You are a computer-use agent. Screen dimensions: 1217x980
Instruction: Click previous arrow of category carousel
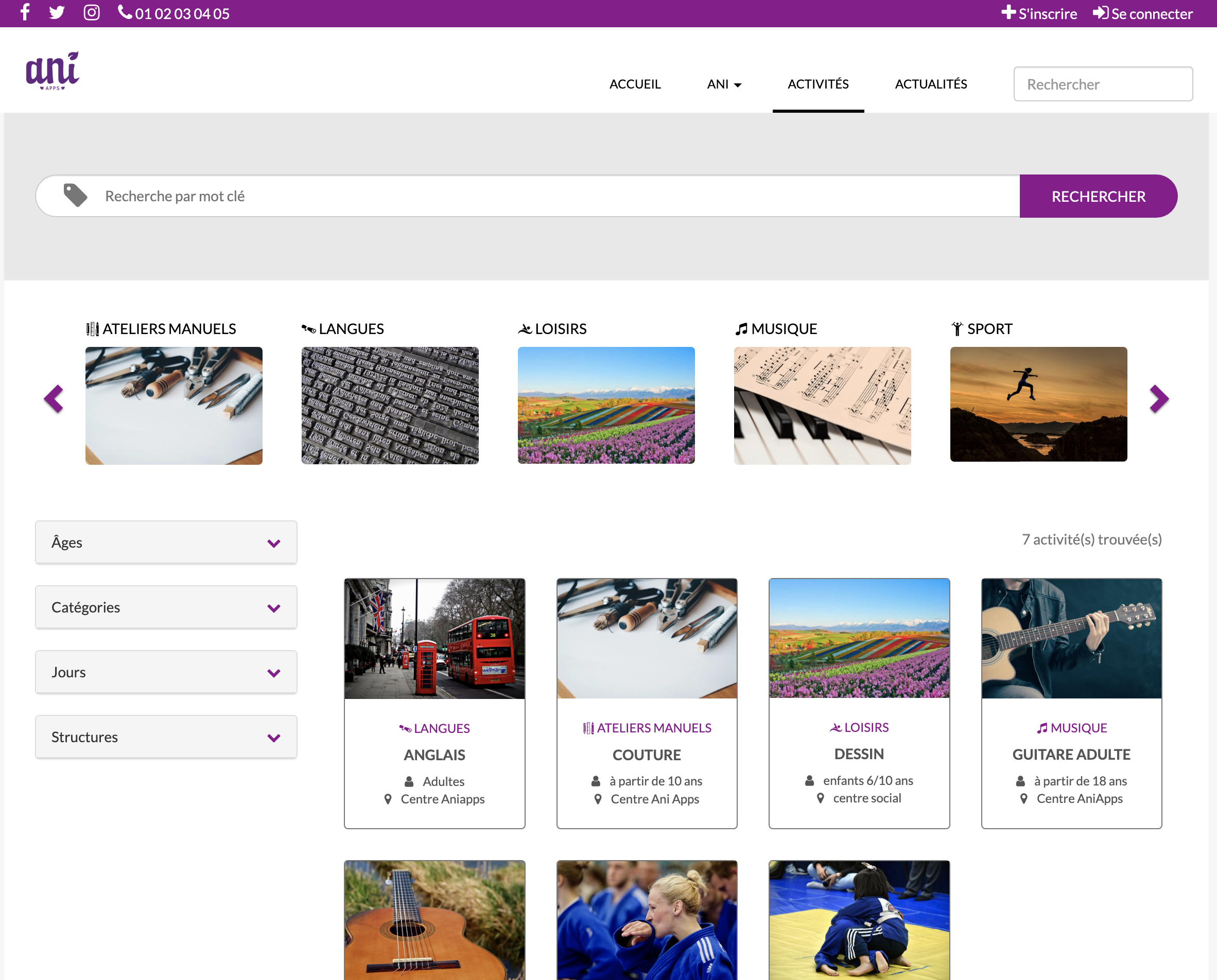click(x=54, y=399)
